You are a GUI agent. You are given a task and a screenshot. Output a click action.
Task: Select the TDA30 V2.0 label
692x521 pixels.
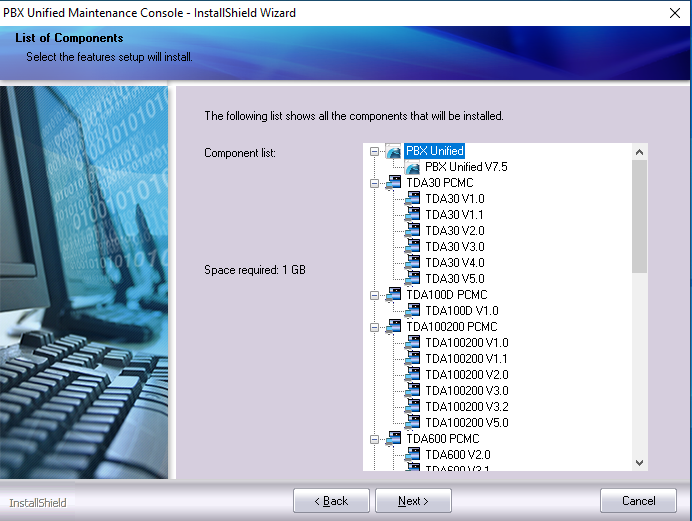(455, 231)
